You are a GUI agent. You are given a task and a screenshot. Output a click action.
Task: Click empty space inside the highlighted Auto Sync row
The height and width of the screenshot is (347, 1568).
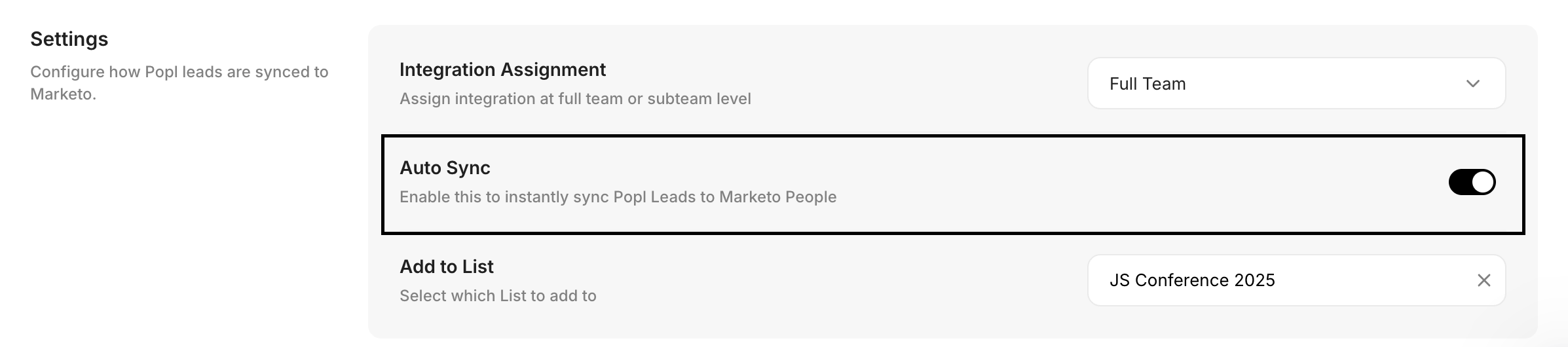(1113, 183)
